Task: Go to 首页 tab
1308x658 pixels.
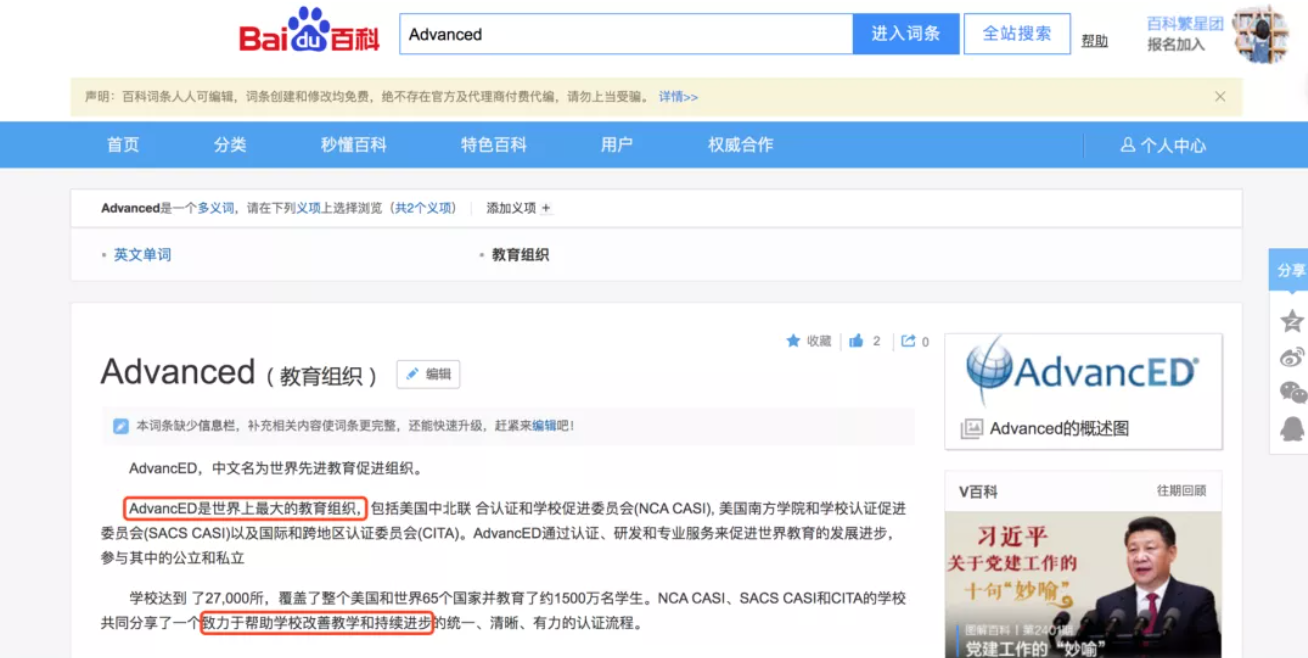Action: click(123, 145)
